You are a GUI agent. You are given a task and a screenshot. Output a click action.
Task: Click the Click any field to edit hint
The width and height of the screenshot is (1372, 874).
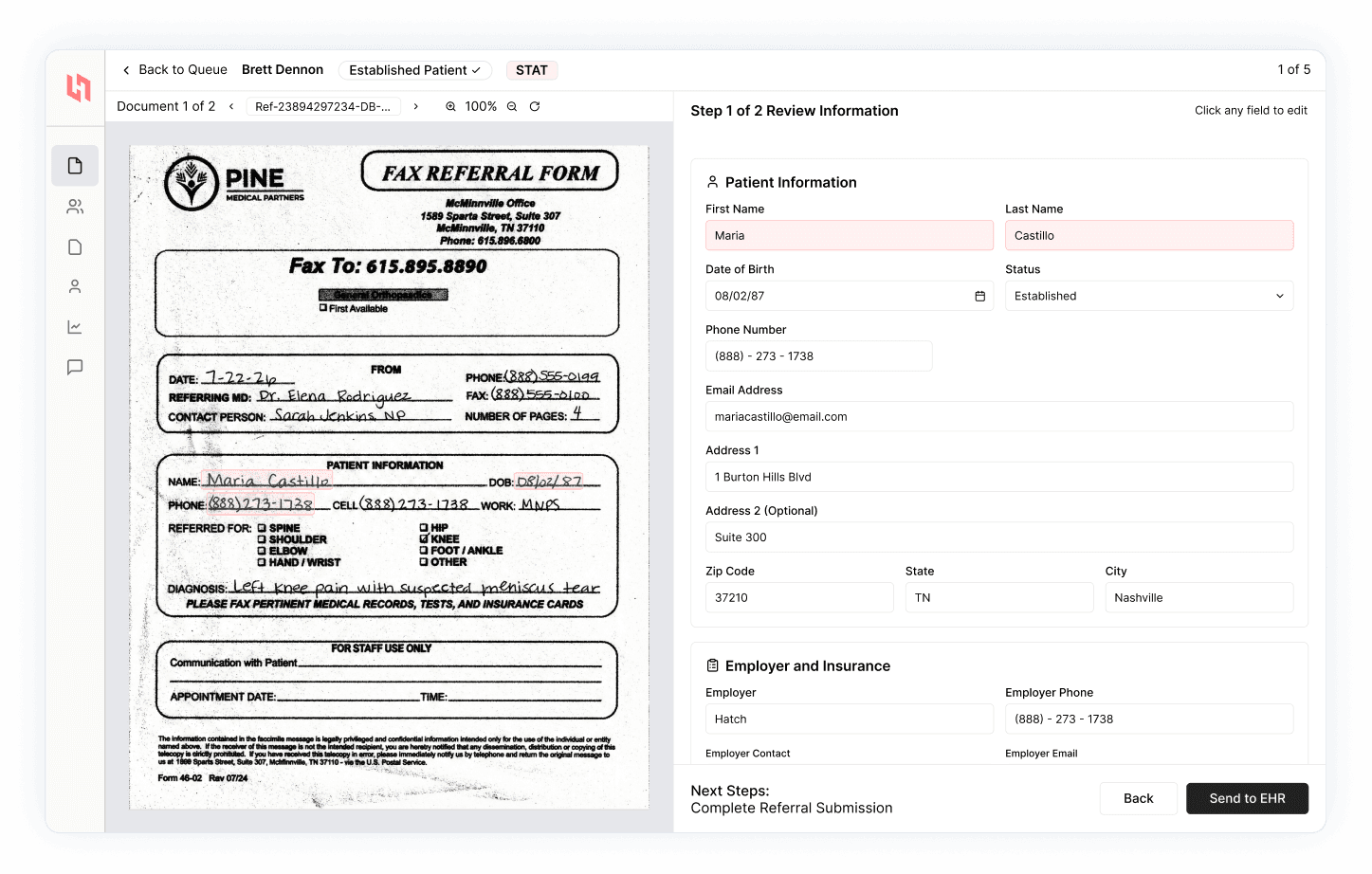tap(1251, 111)
